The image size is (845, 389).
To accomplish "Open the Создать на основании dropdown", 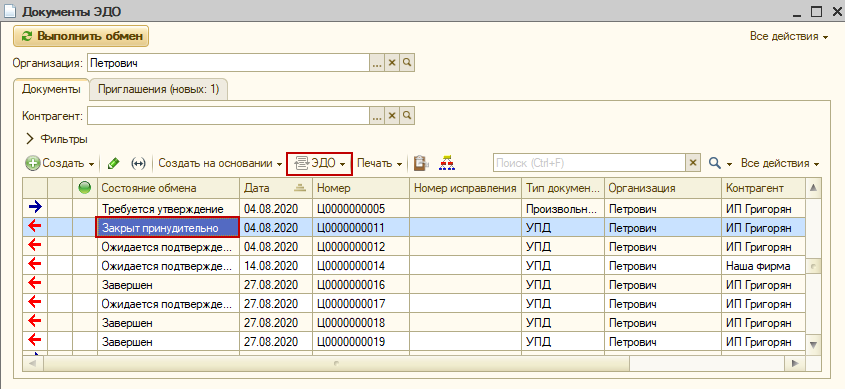I will [220, 163].
